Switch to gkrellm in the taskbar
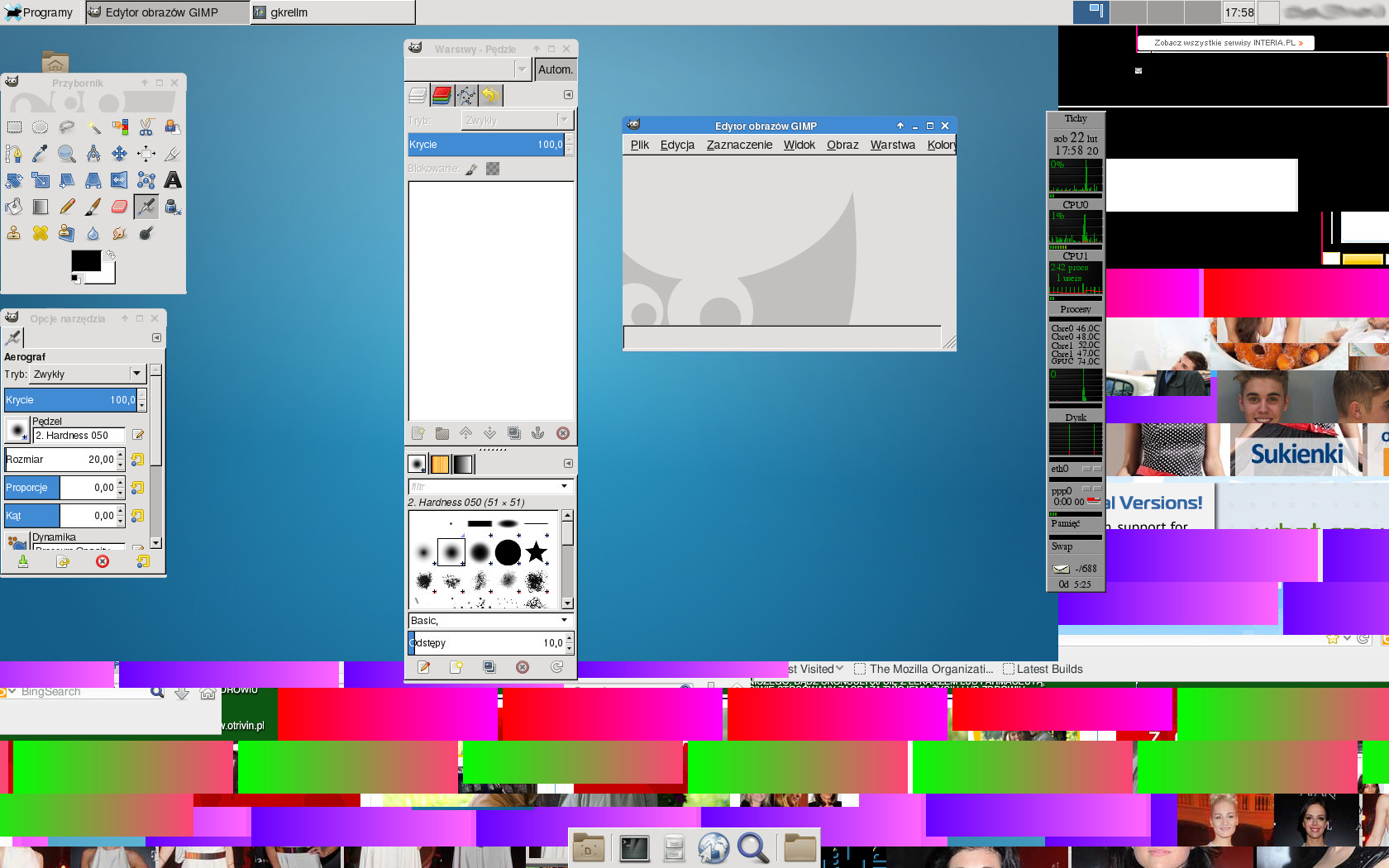 coord(331,12)
